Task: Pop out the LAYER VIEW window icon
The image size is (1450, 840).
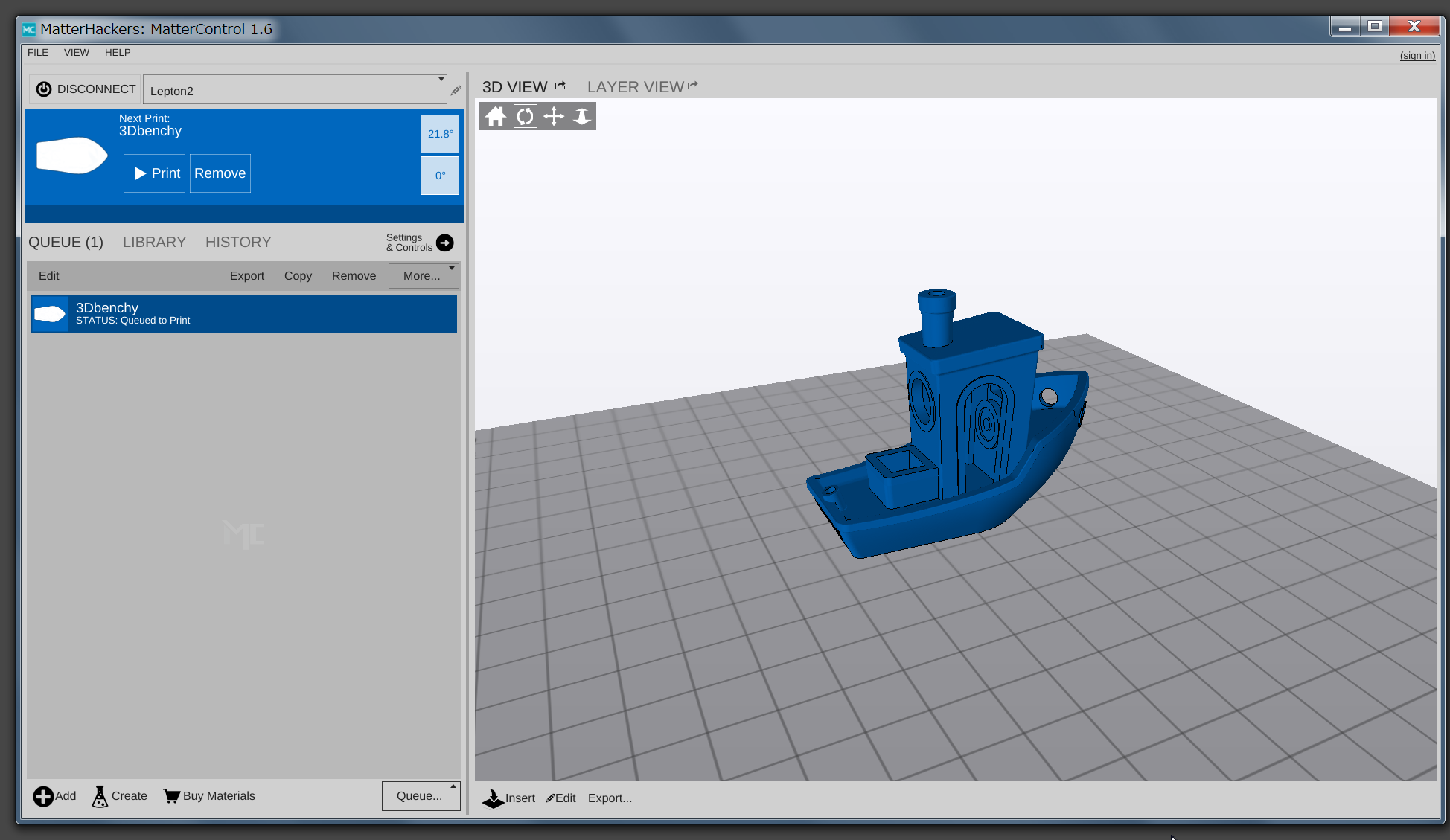Action: (693, 86)
